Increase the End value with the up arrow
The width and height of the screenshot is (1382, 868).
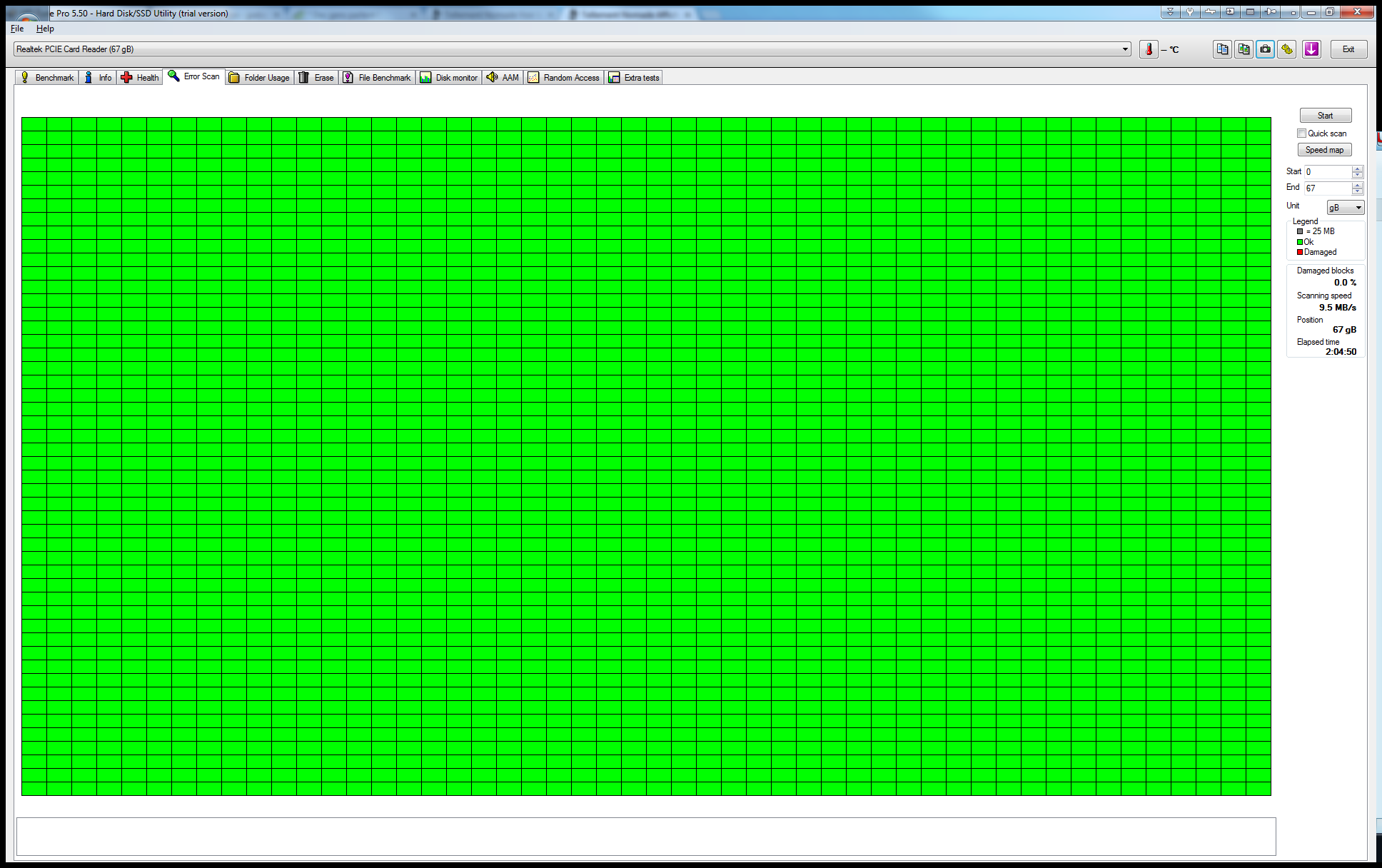(1357, 185)
